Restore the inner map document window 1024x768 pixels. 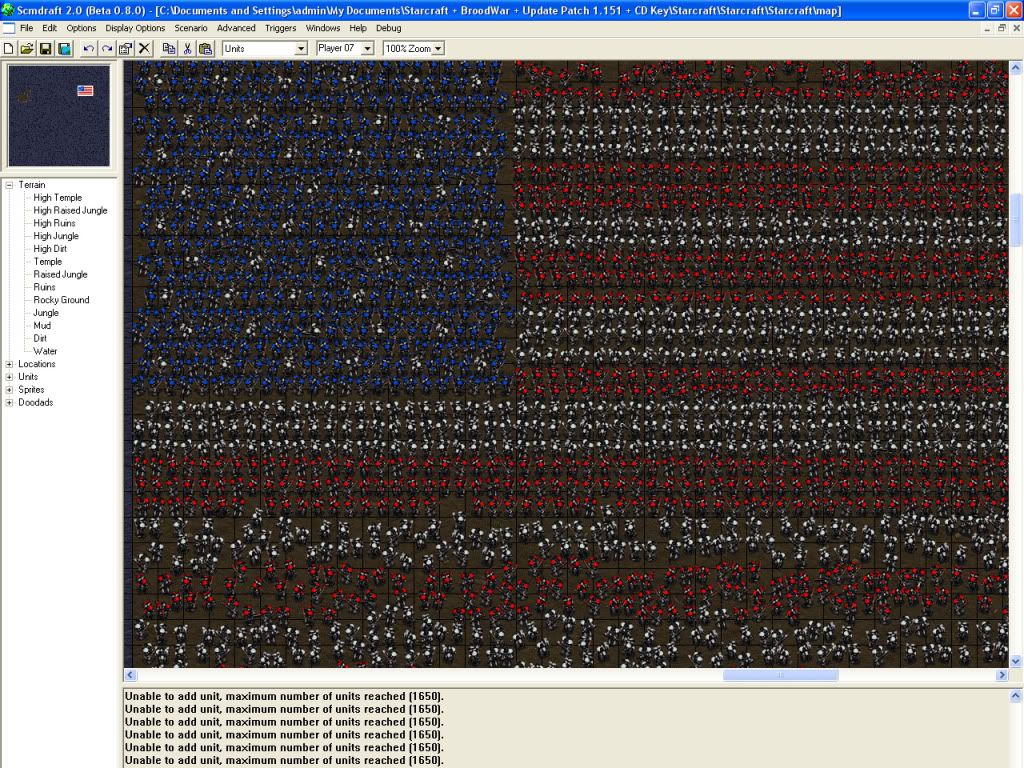pyautogui.click(x=1002, y=28)
